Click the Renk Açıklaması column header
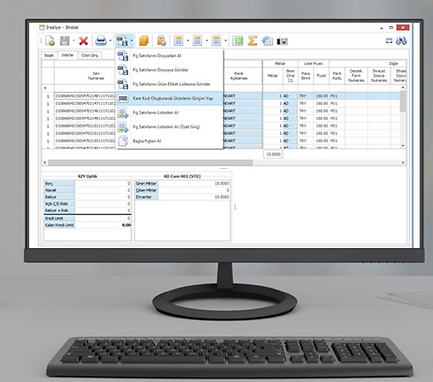Viewport: 433px width, 382px height. [x=239, y=76]
